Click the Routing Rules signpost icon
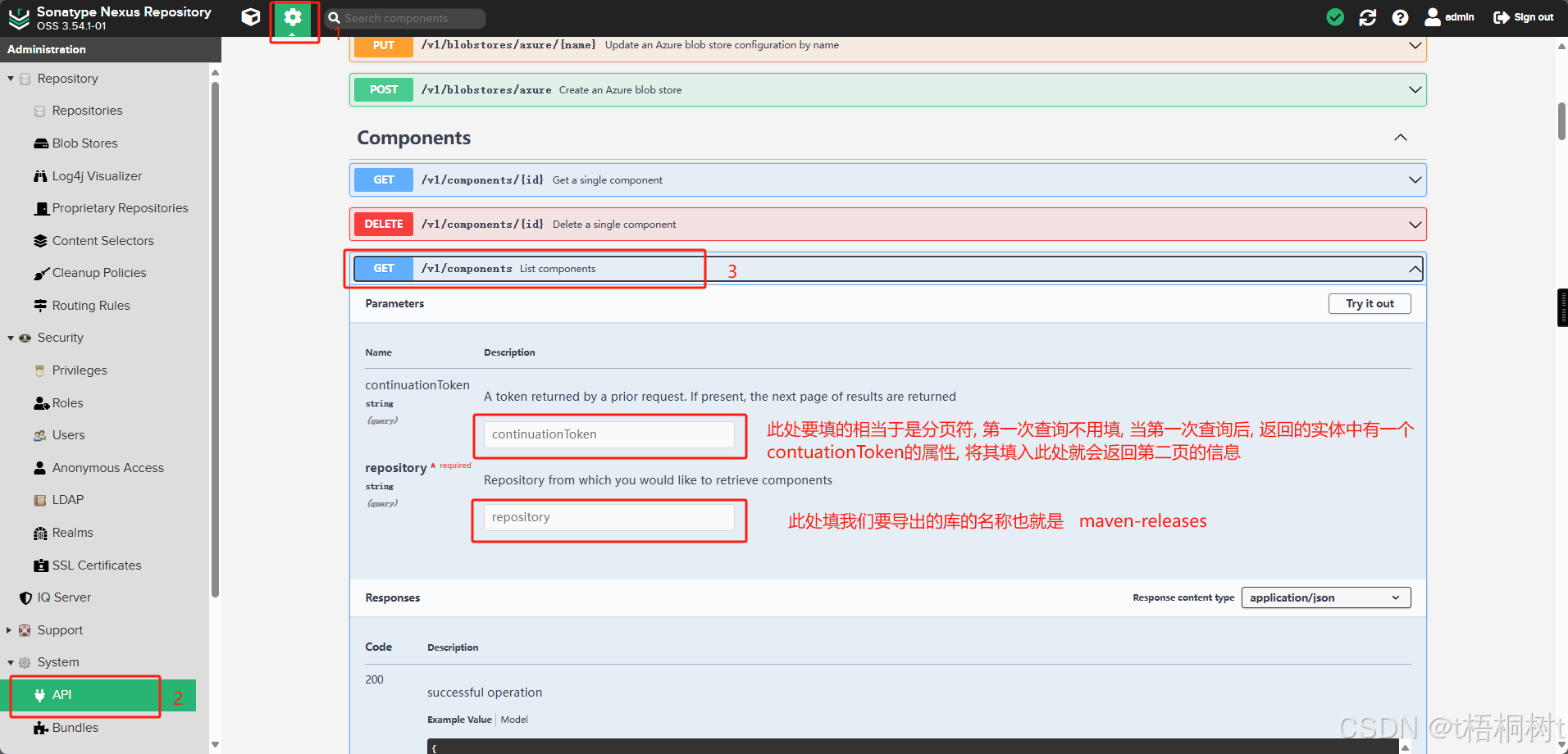This screenshot has width=1568, height=754. click(40, 306)
